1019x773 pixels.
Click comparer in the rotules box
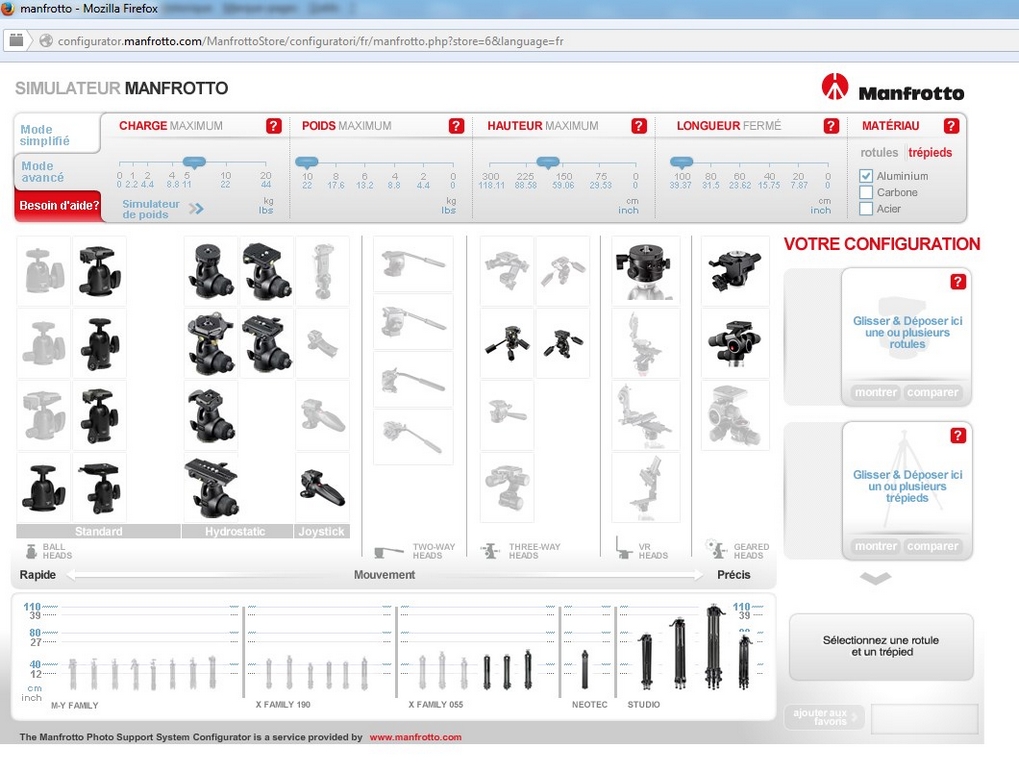click(933, 392)
